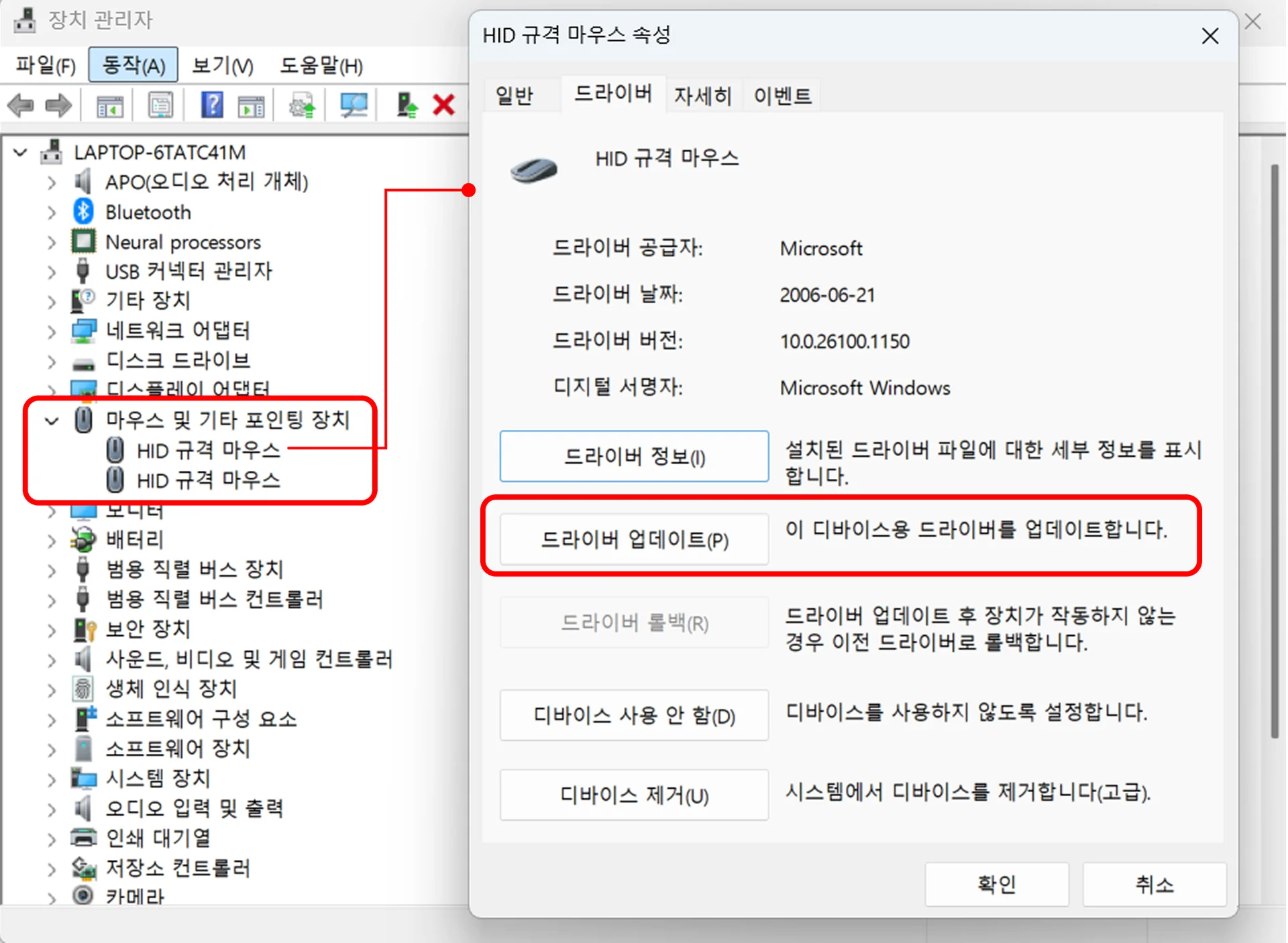This screenshot has height=943, width=1288.
Task: Collapse the 마우스 및 기타 포인팅 장치 node
Action: pyautogui.click(x=52, y=421)
